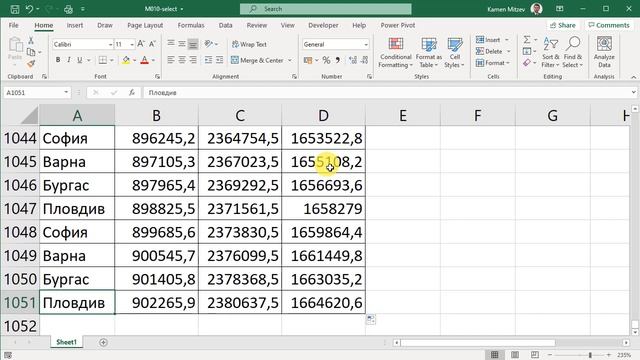The image size is (640, 360).
Task: Decrease decimal places
Action: click(x=364, y=60)
